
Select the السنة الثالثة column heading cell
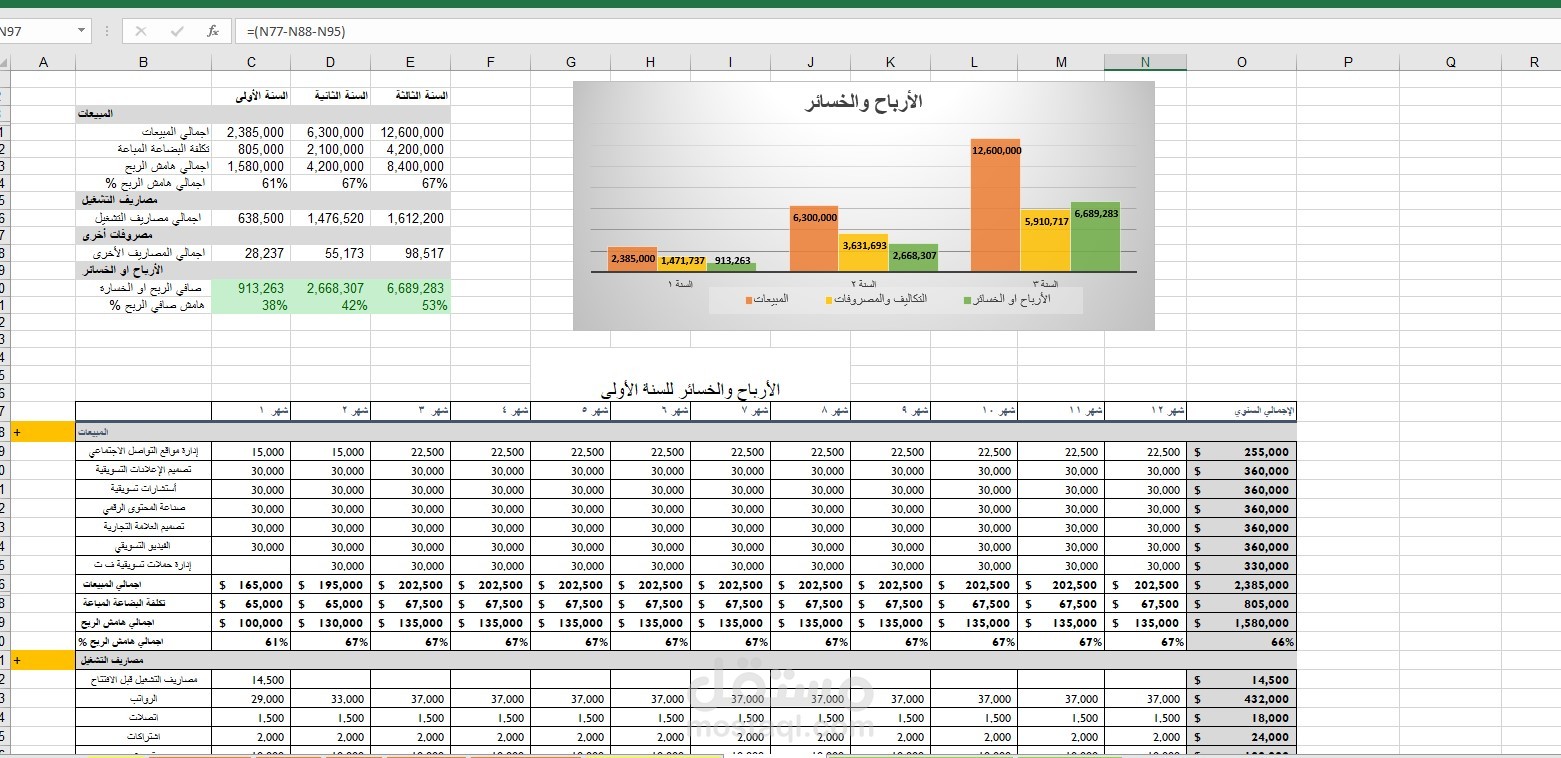coord(411,96)
